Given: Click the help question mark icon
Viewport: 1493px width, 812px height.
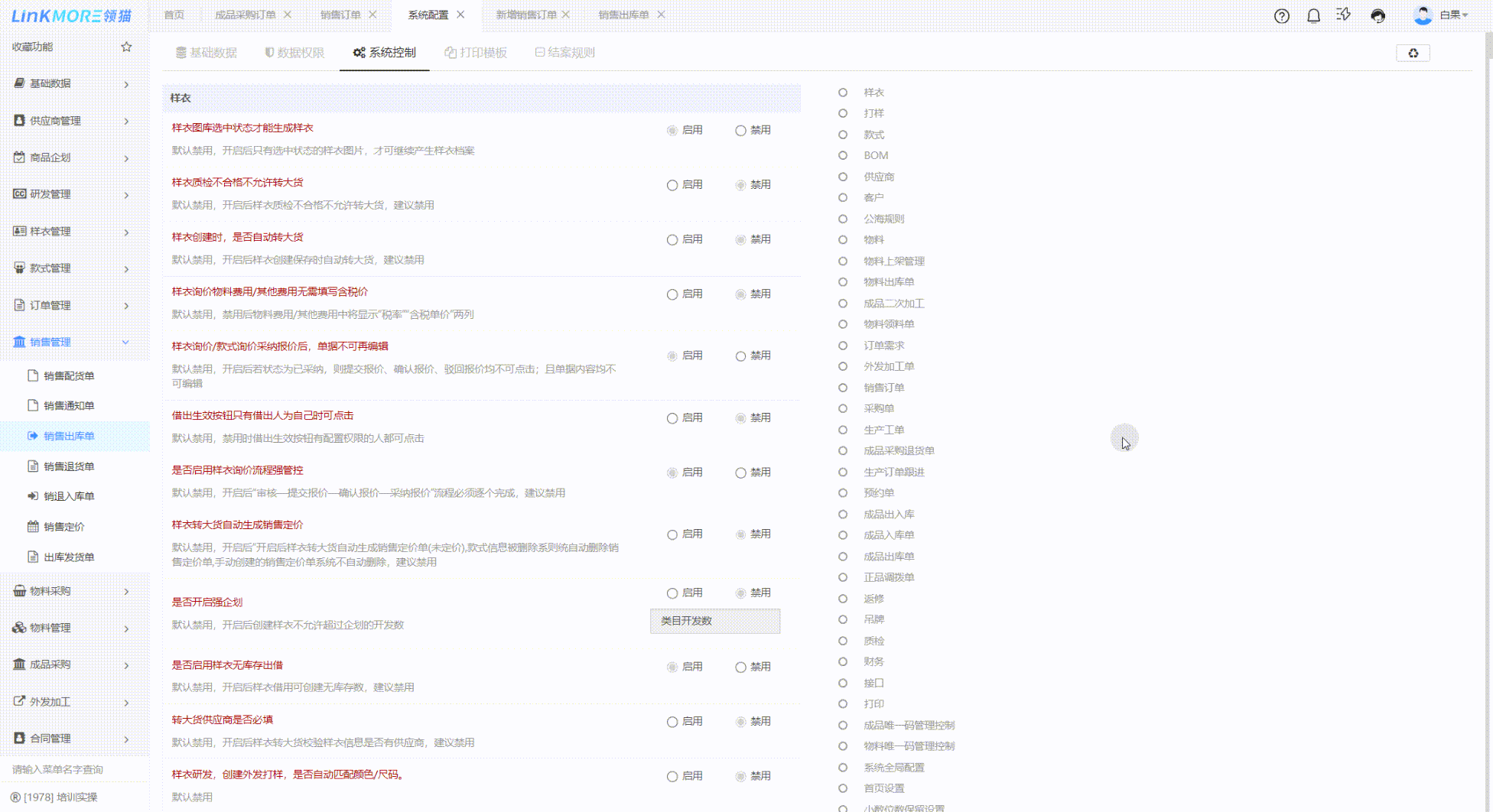Looking at the screenshot, I should point(1282,15).
